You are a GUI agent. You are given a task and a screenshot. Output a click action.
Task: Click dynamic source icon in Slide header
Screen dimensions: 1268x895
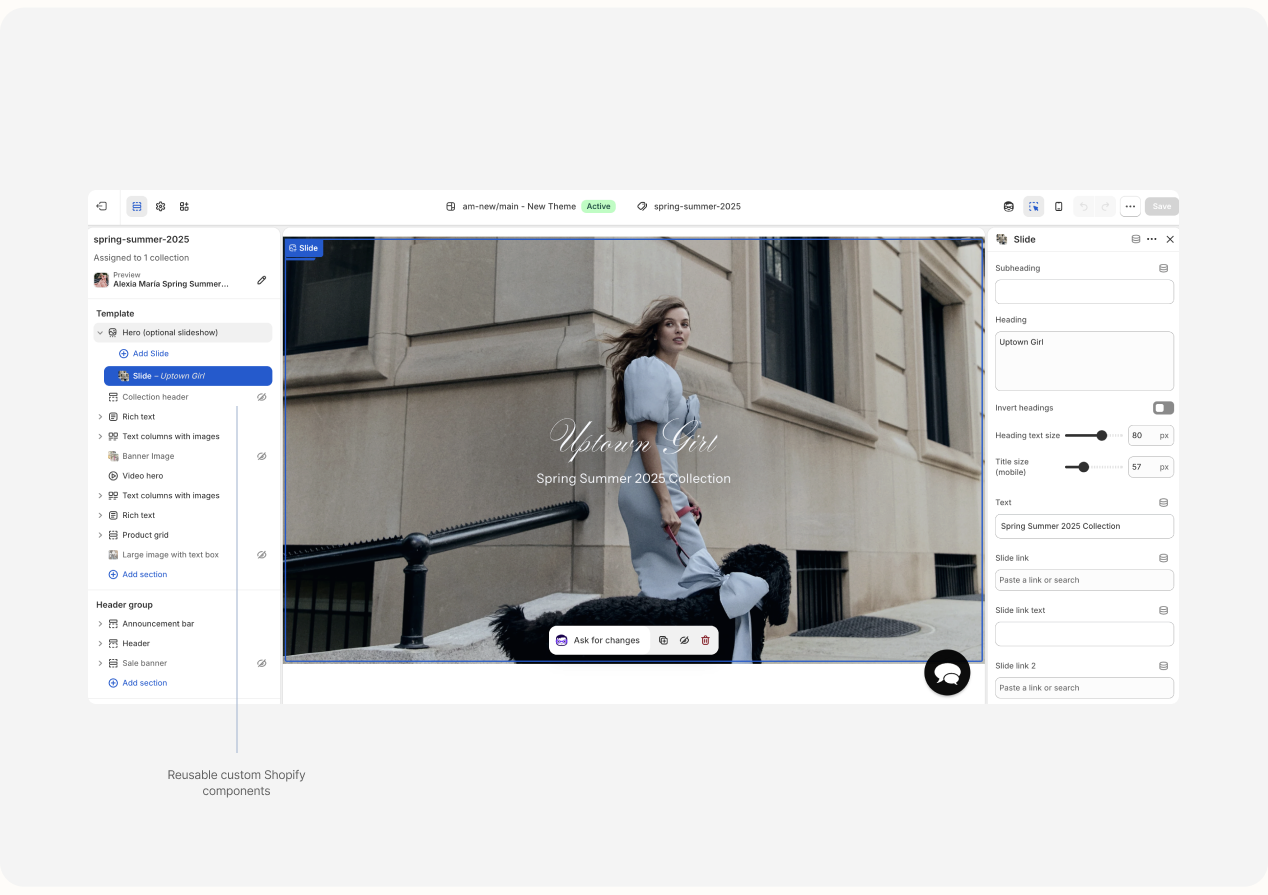point(1135,239)
